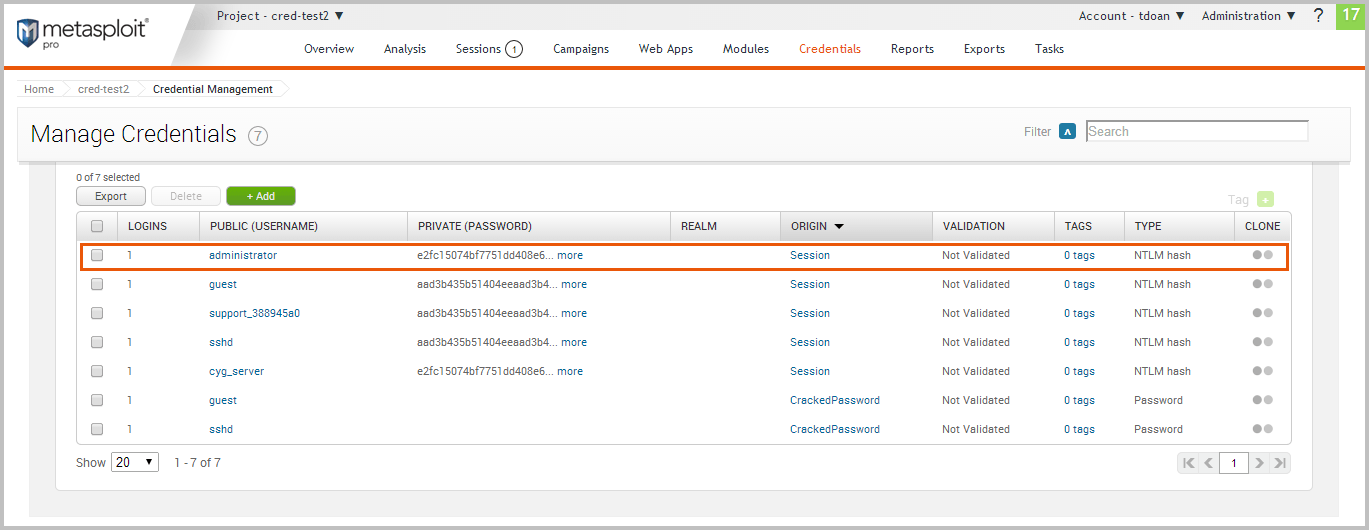Select the support_388945a0 row checkbox

coord(97,313)
